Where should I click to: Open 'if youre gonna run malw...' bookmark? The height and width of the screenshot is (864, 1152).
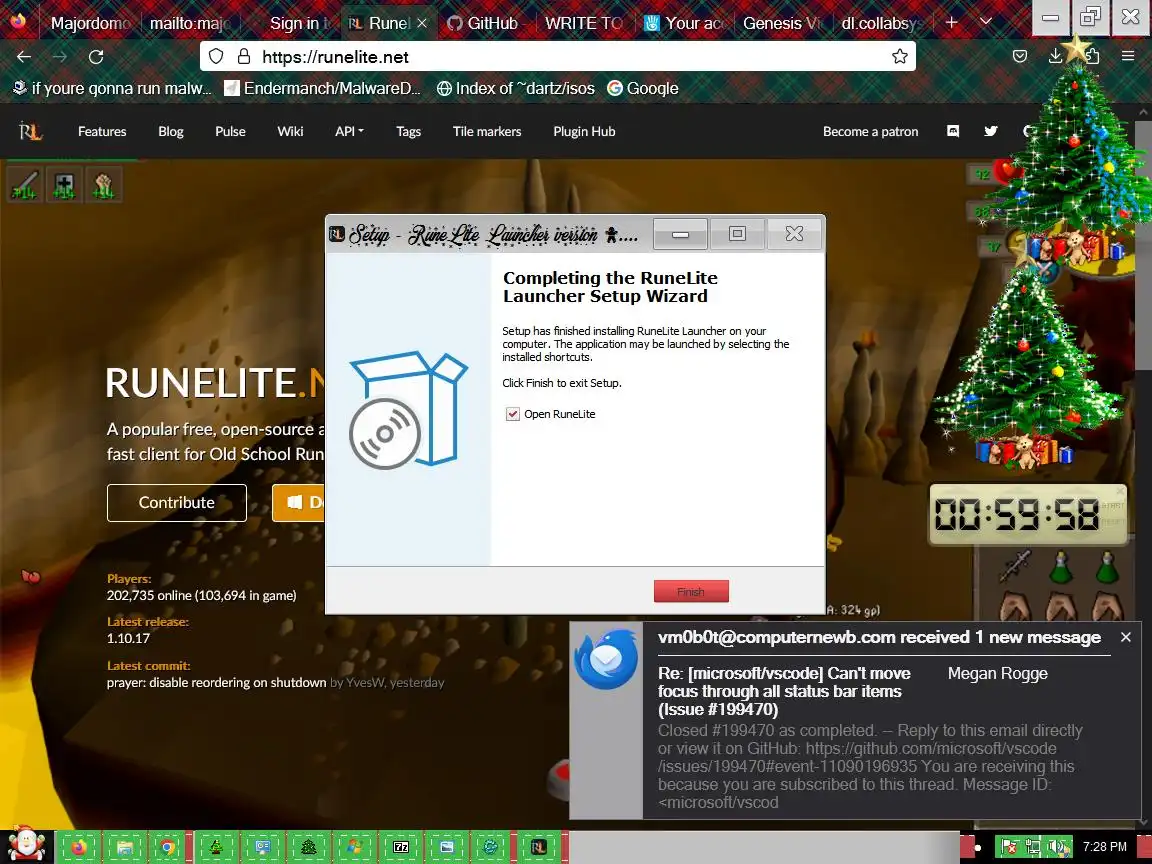coord(112,88)
